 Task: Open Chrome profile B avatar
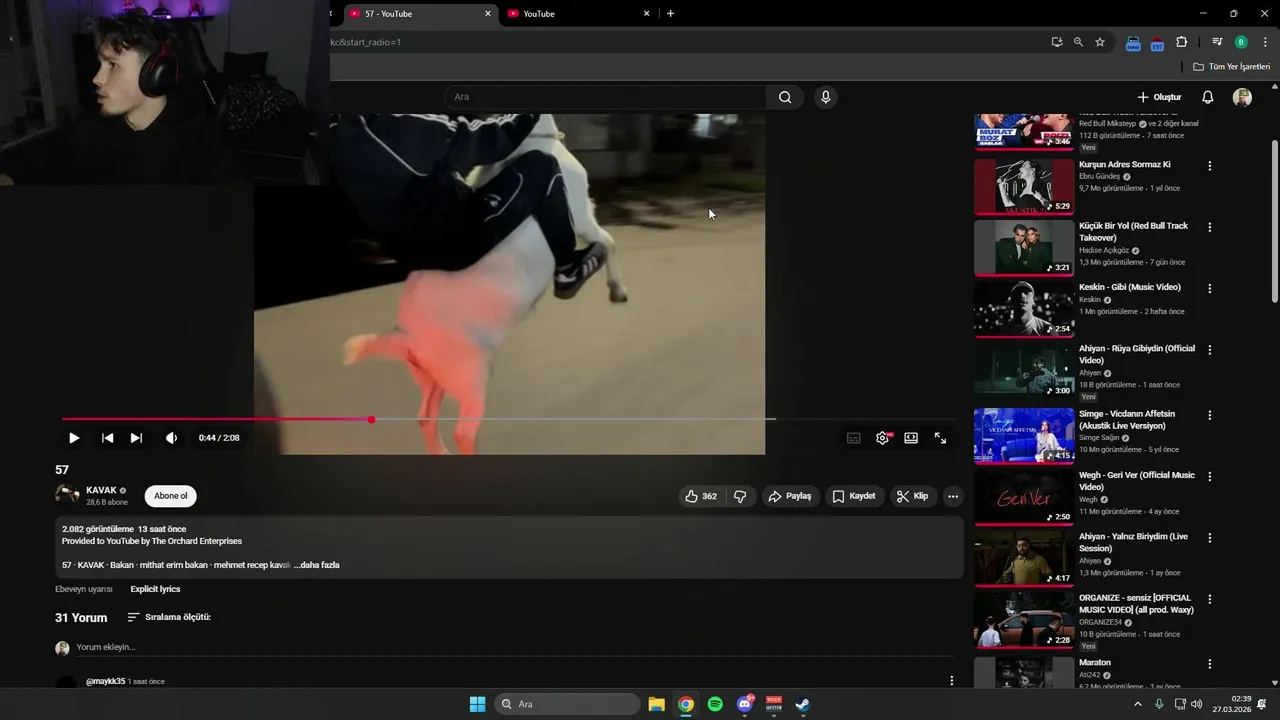[x=1241, y=42]
